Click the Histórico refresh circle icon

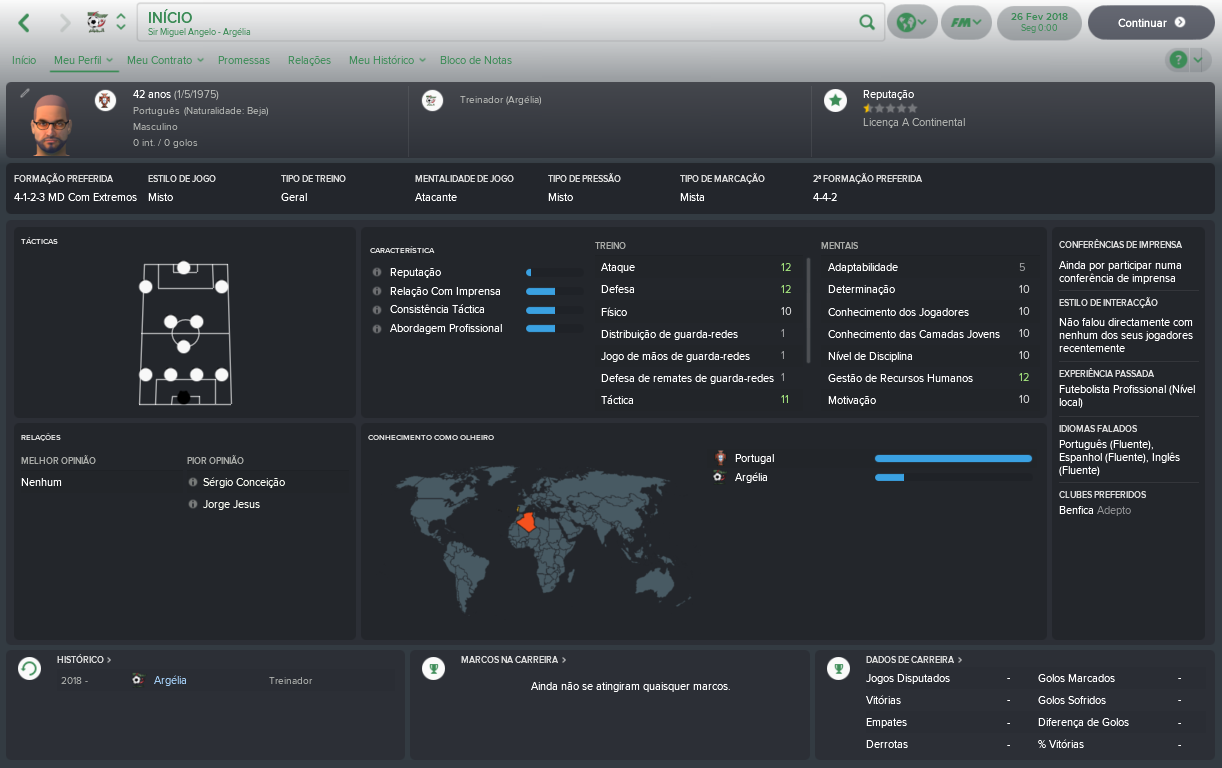point(30,669)
